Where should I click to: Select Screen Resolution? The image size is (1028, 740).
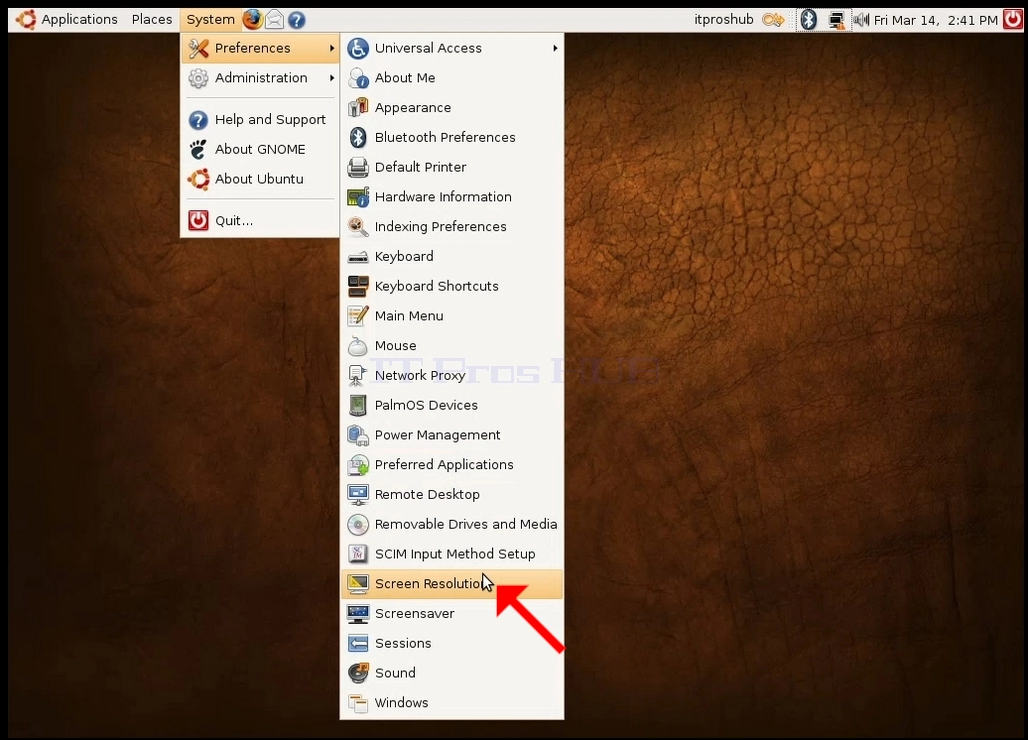click(452, 584)
